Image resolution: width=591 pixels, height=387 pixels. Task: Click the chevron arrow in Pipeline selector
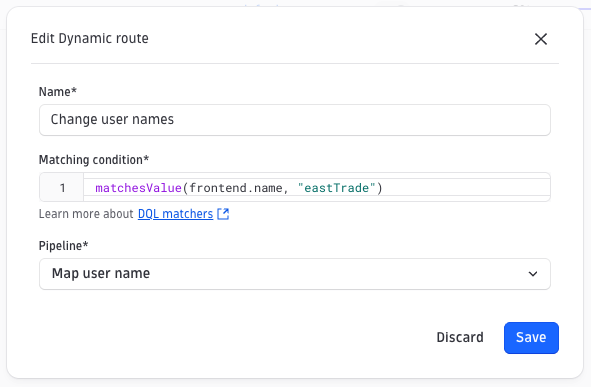533,274
